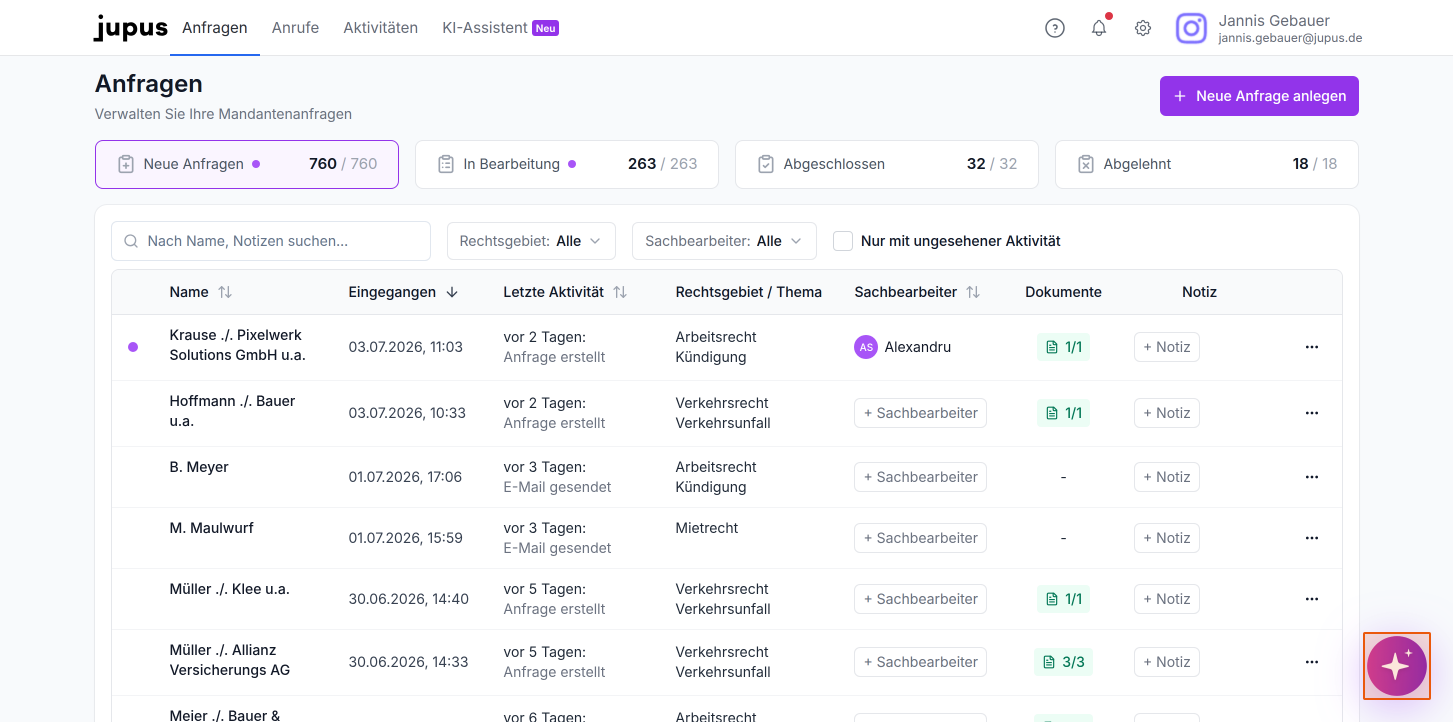
Task: Add a Notiz for B. Meyer row
Action: click(1167, 477)
